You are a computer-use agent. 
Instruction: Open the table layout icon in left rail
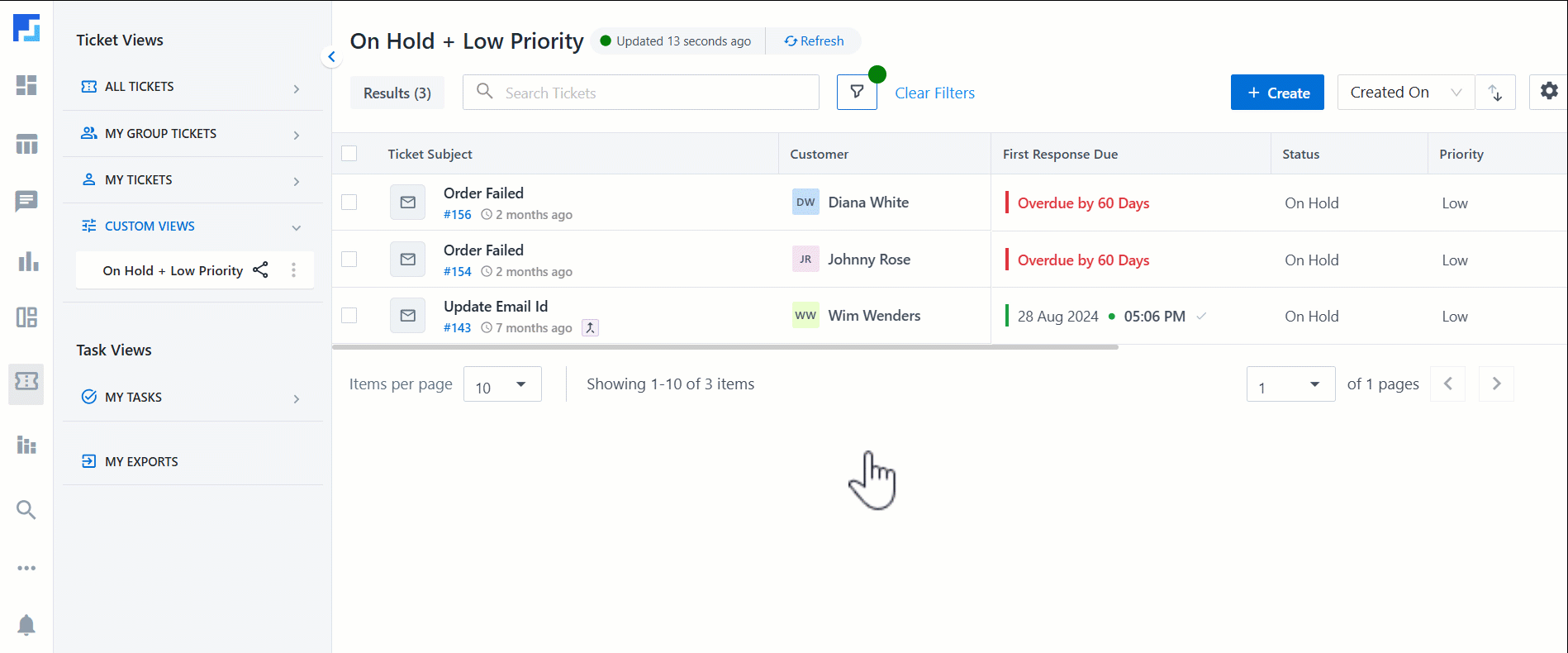26,144
